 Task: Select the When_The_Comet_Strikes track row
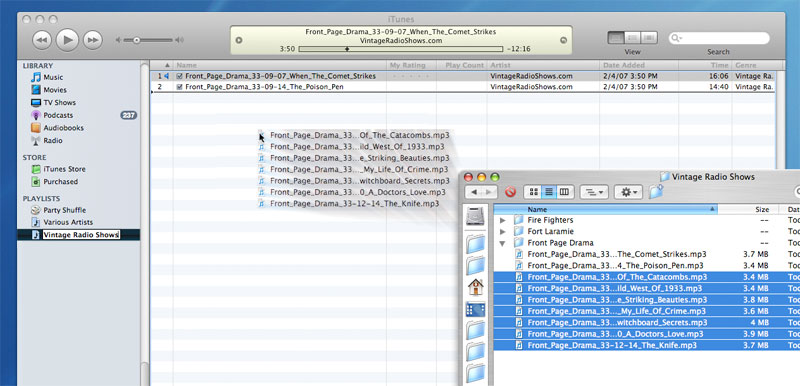coord(463,76)
